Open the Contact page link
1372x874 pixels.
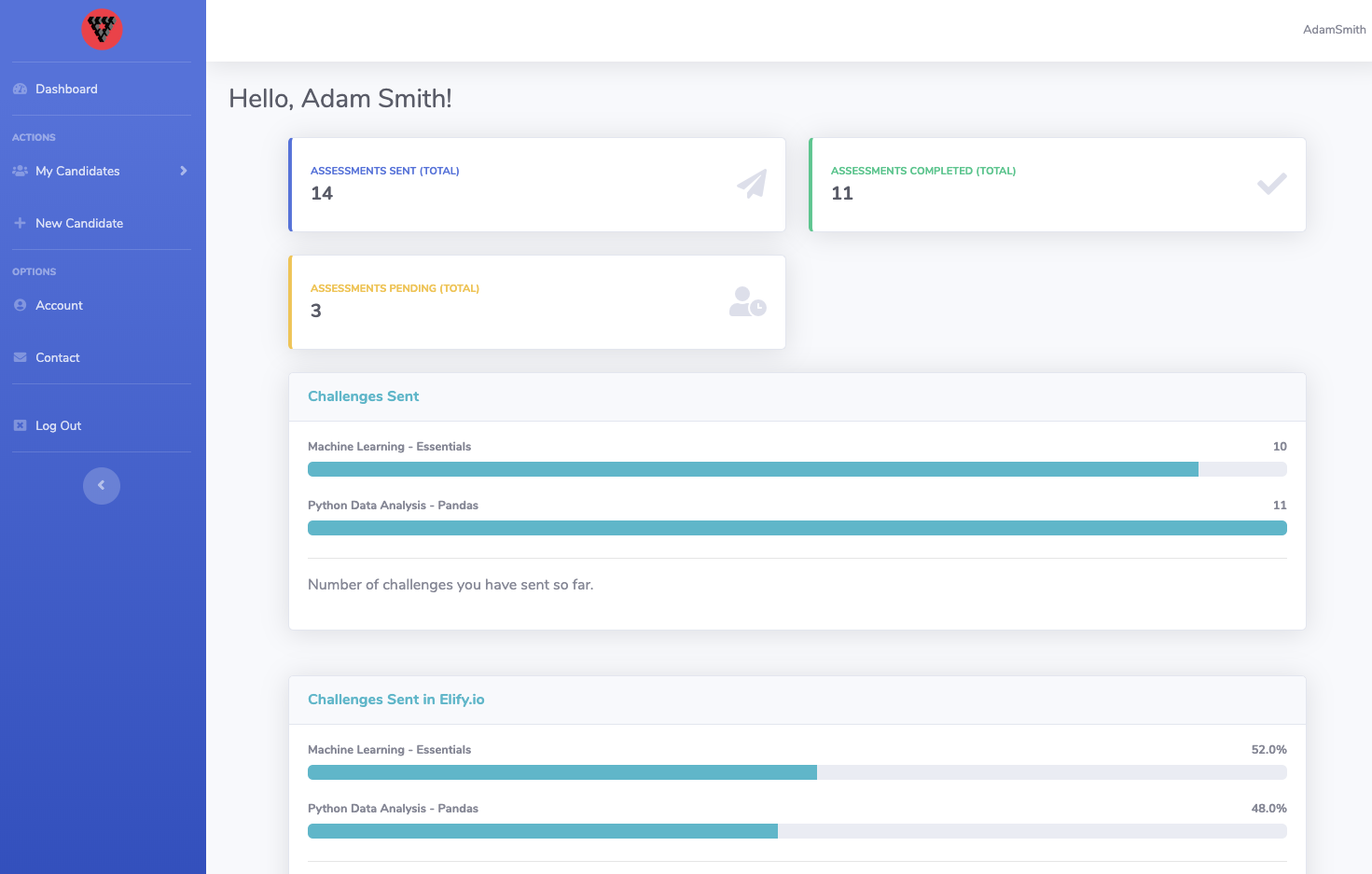[x=58, y=358]
